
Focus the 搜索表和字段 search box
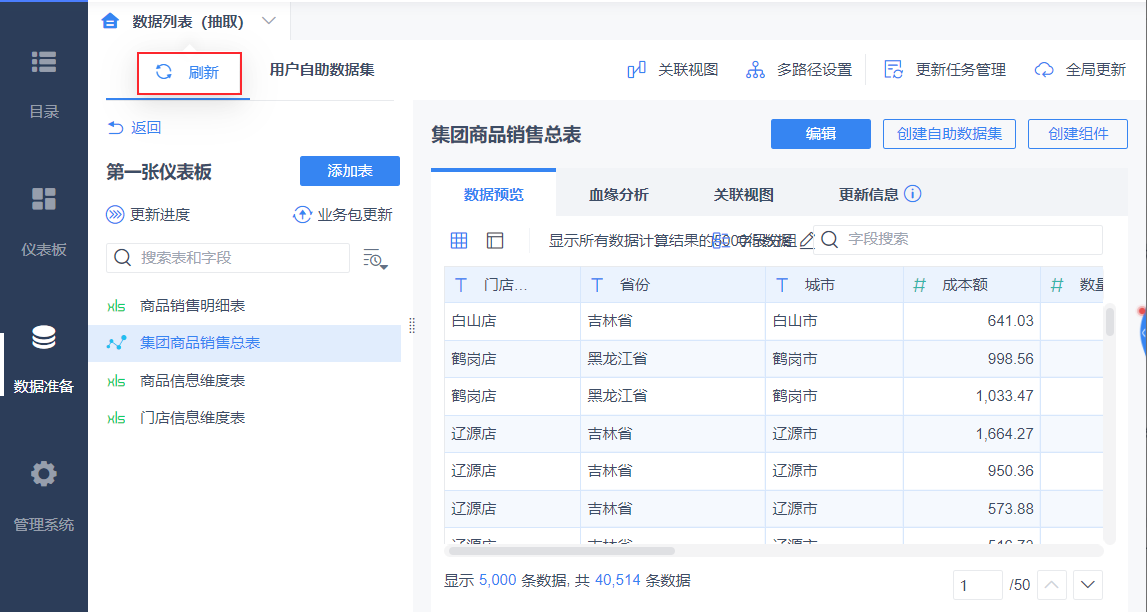(x=228, y=258)
